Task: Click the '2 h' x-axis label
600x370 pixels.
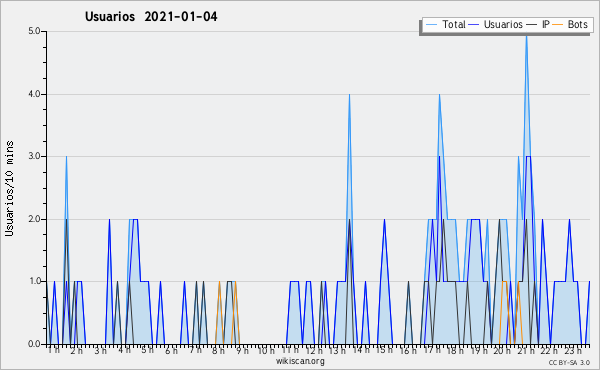Action: pos(77,350)
